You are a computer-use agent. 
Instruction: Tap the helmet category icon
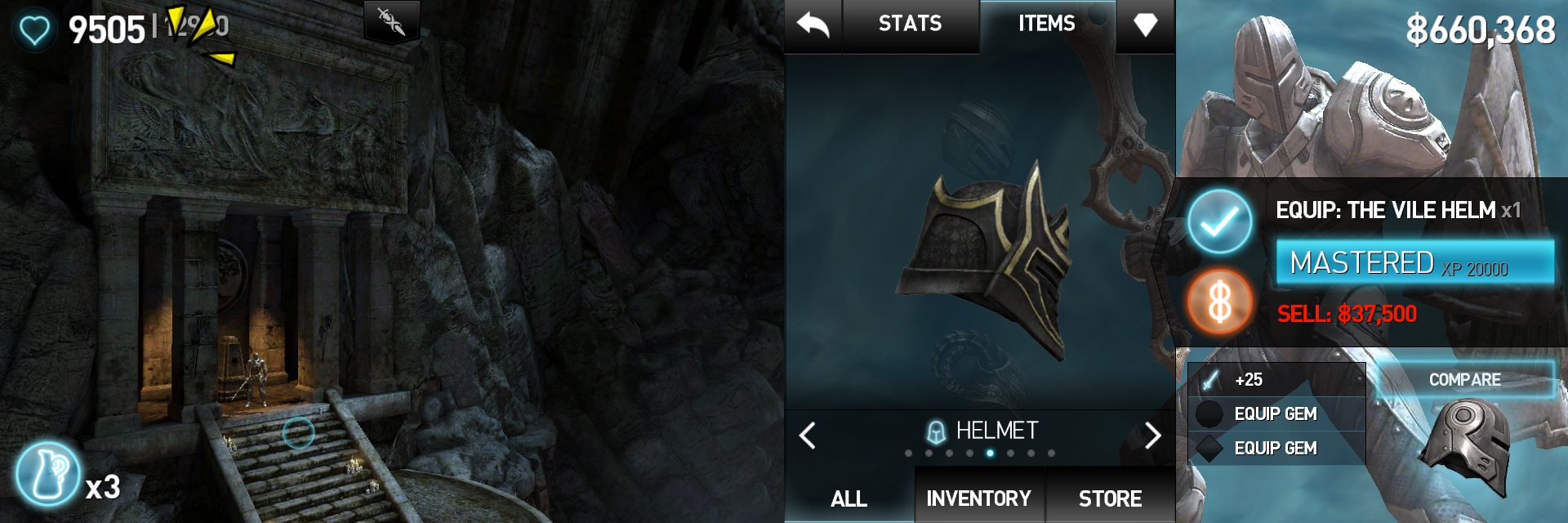tap(936, 431)
